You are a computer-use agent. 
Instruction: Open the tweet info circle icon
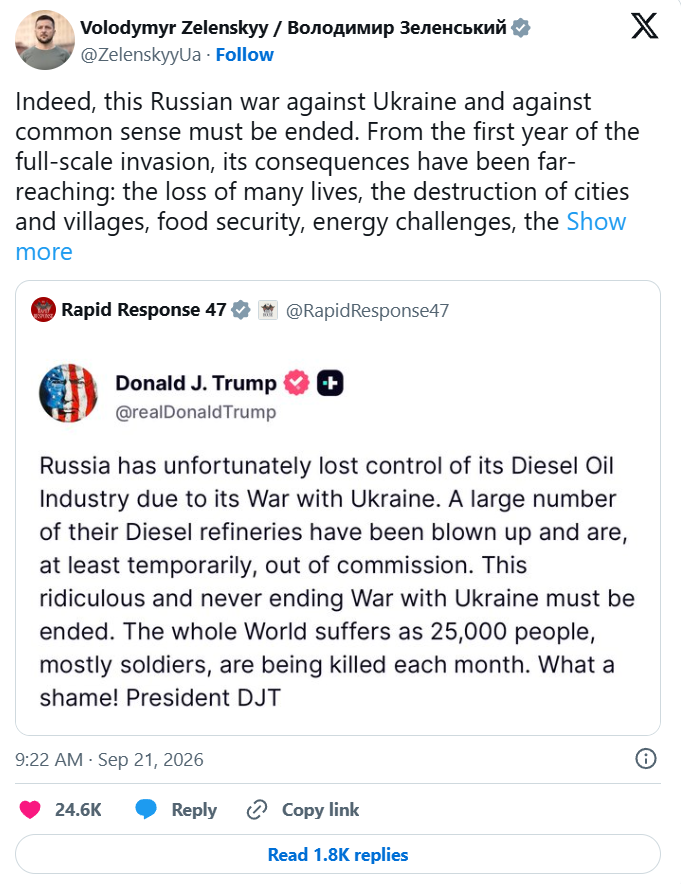pos(645,759)
